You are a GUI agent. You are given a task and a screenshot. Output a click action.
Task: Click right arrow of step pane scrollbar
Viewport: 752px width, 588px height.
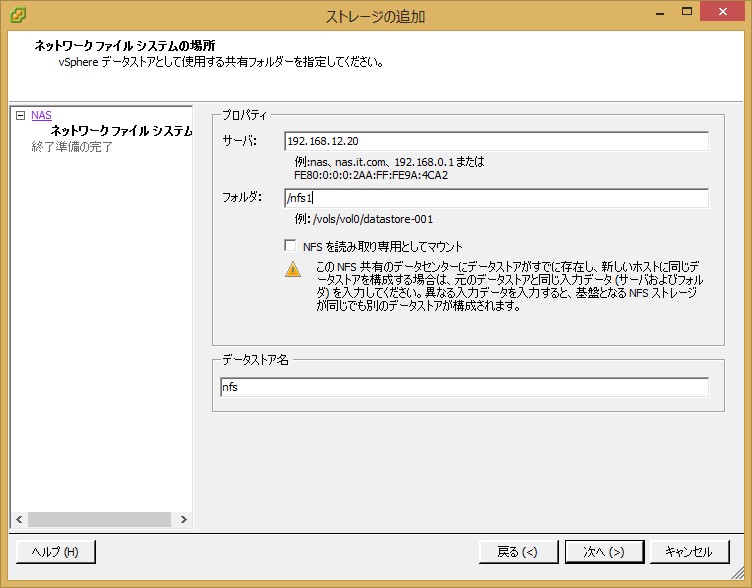pos(184,519)
